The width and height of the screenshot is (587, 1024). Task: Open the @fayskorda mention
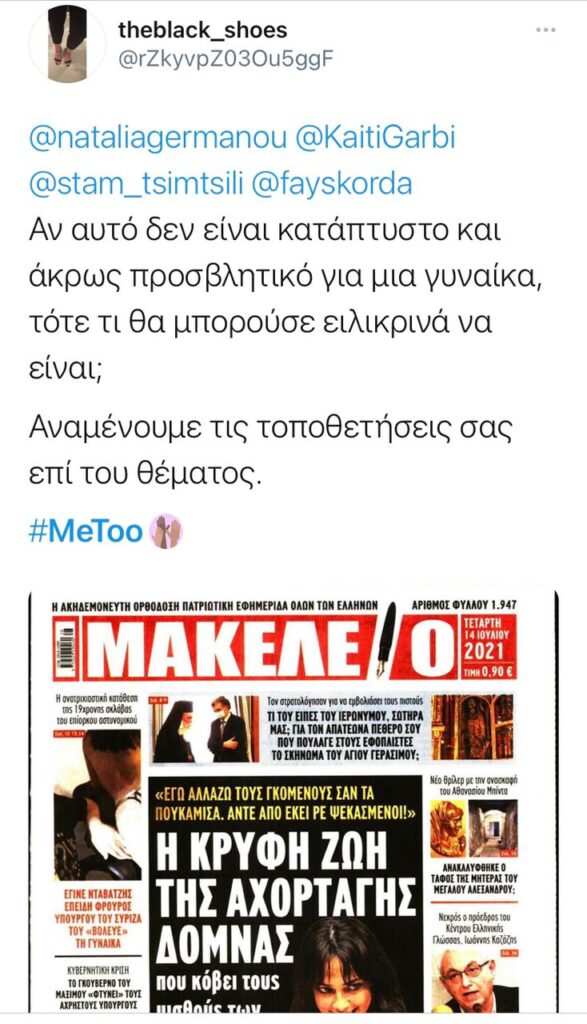click(331, 184)
